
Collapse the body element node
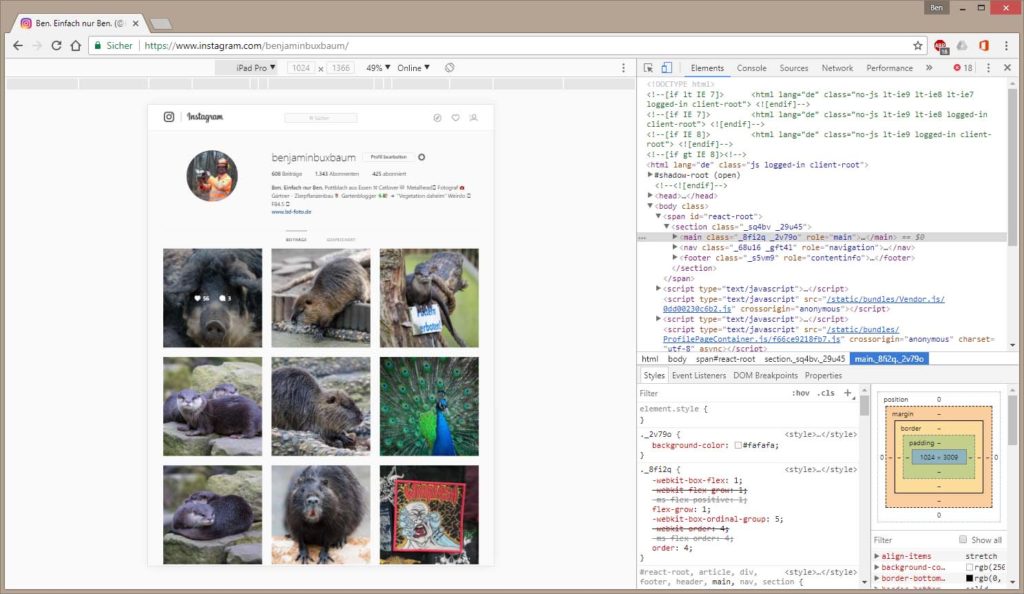(650, 206)
